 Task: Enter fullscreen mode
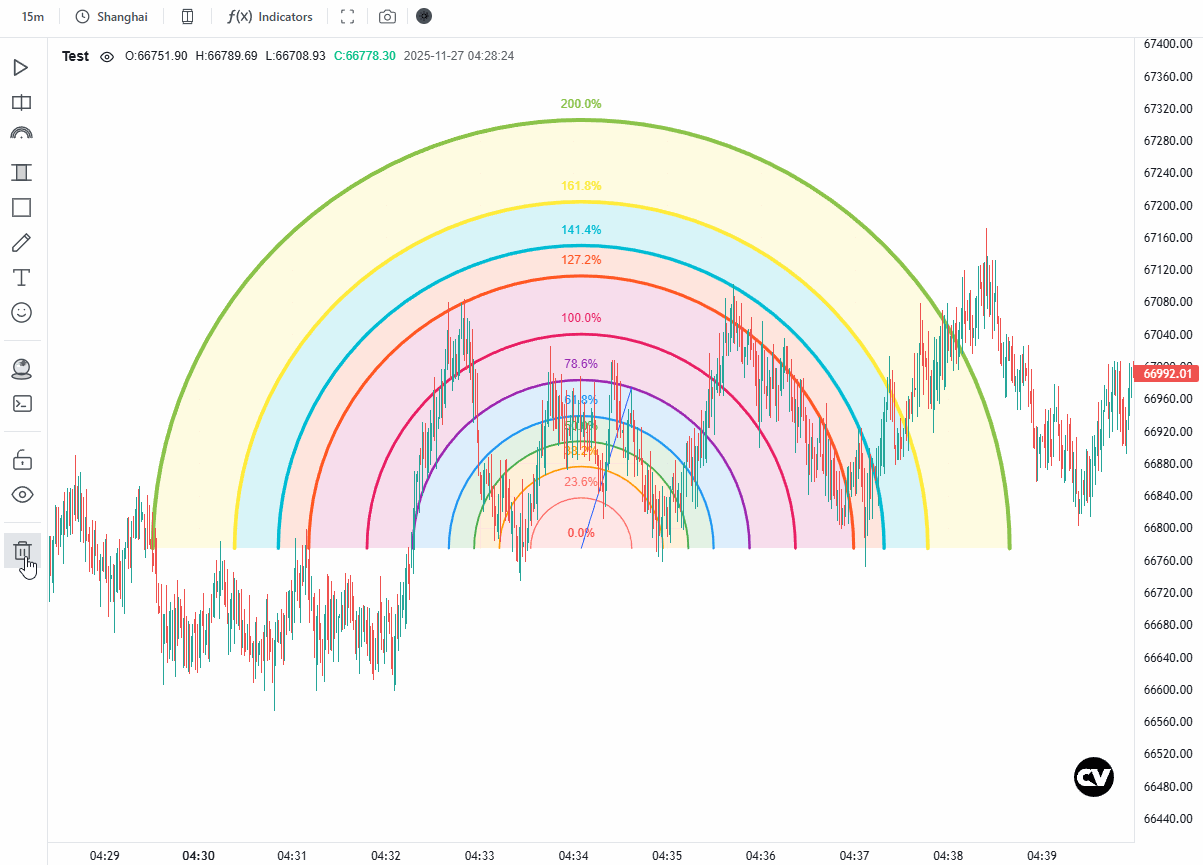[x=348, y=17]
